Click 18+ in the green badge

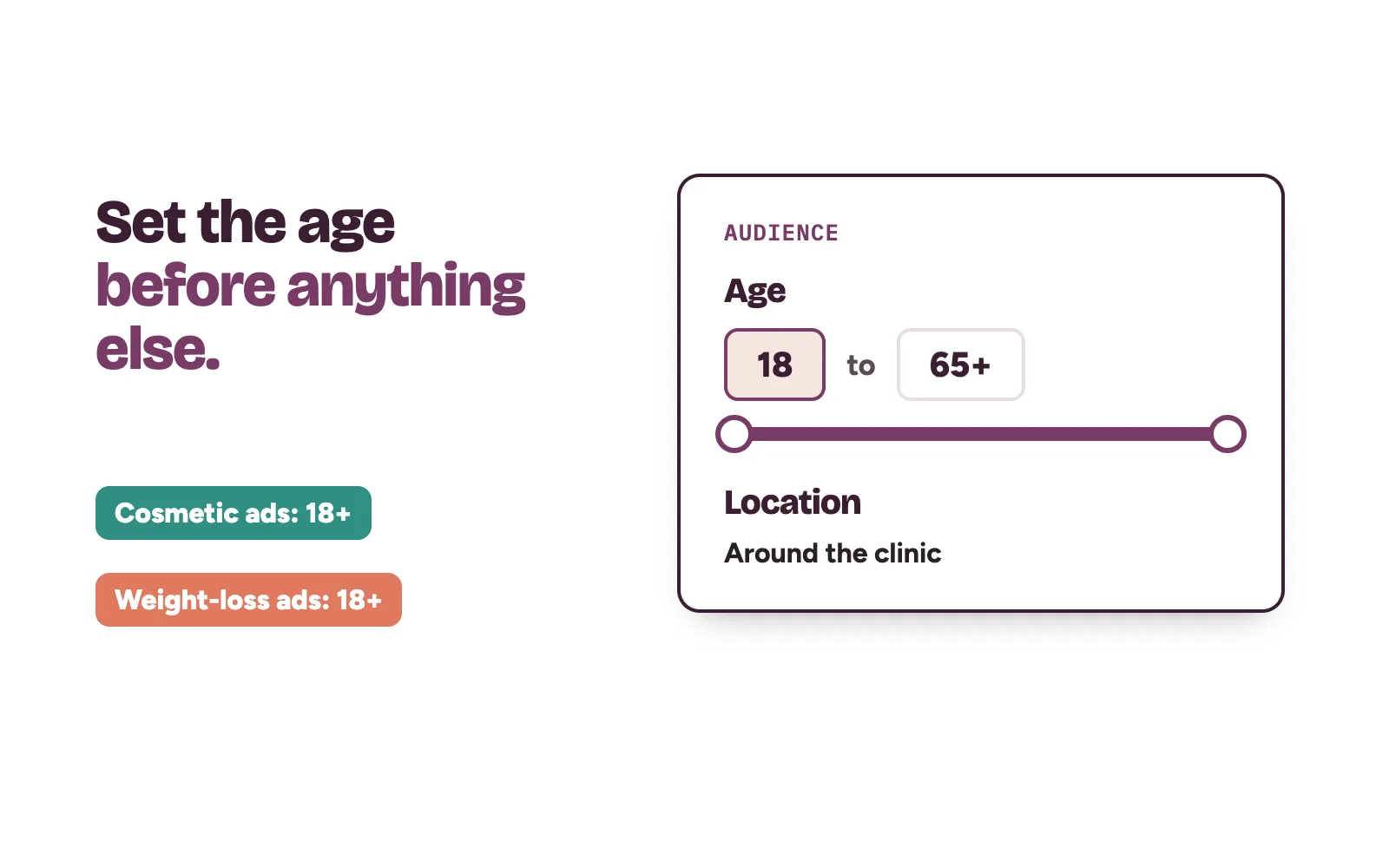tap(328, 513)
